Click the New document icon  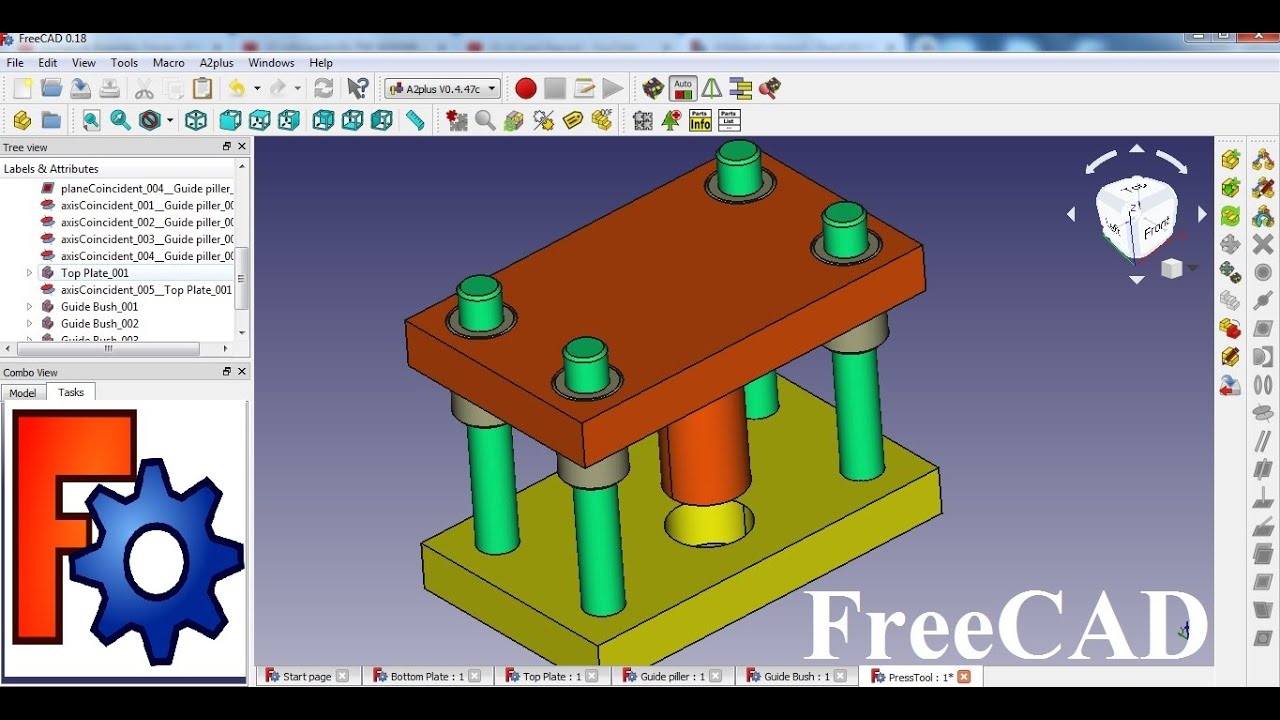pyautogui.click(x=22, y=89)
